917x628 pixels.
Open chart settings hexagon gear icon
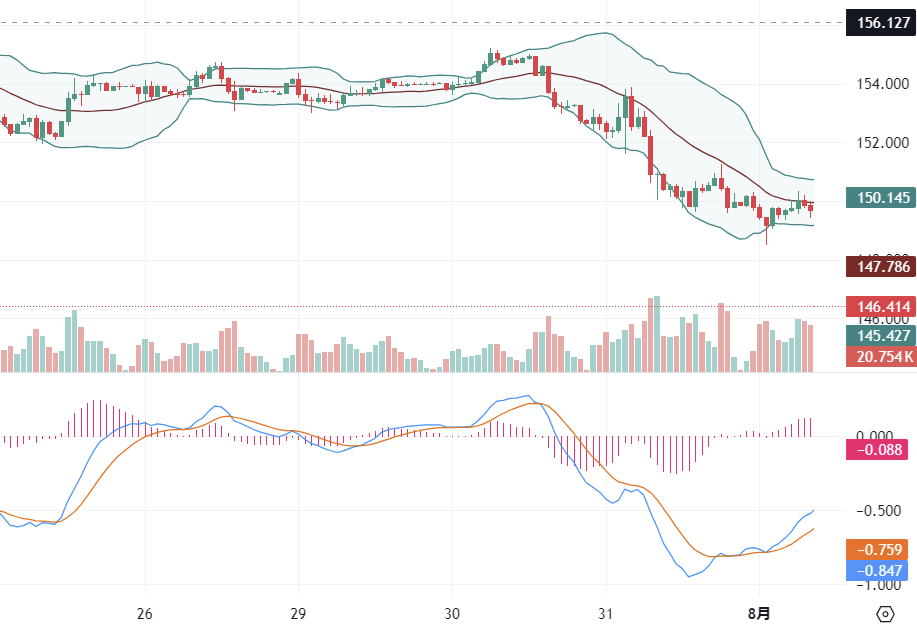884,613
